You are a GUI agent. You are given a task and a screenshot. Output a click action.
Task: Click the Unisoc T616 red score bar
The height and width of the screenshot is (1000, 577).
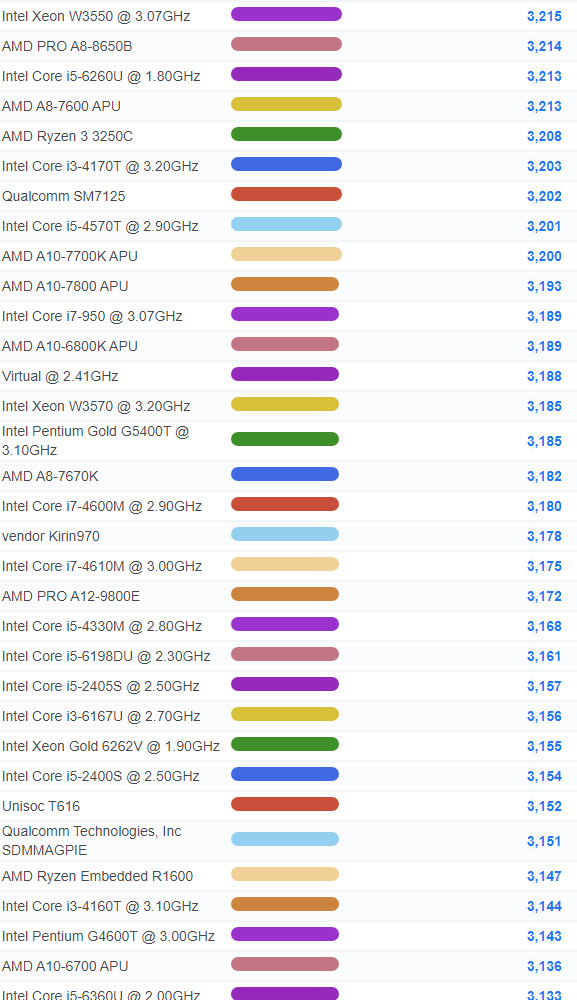tap(284, 804)
